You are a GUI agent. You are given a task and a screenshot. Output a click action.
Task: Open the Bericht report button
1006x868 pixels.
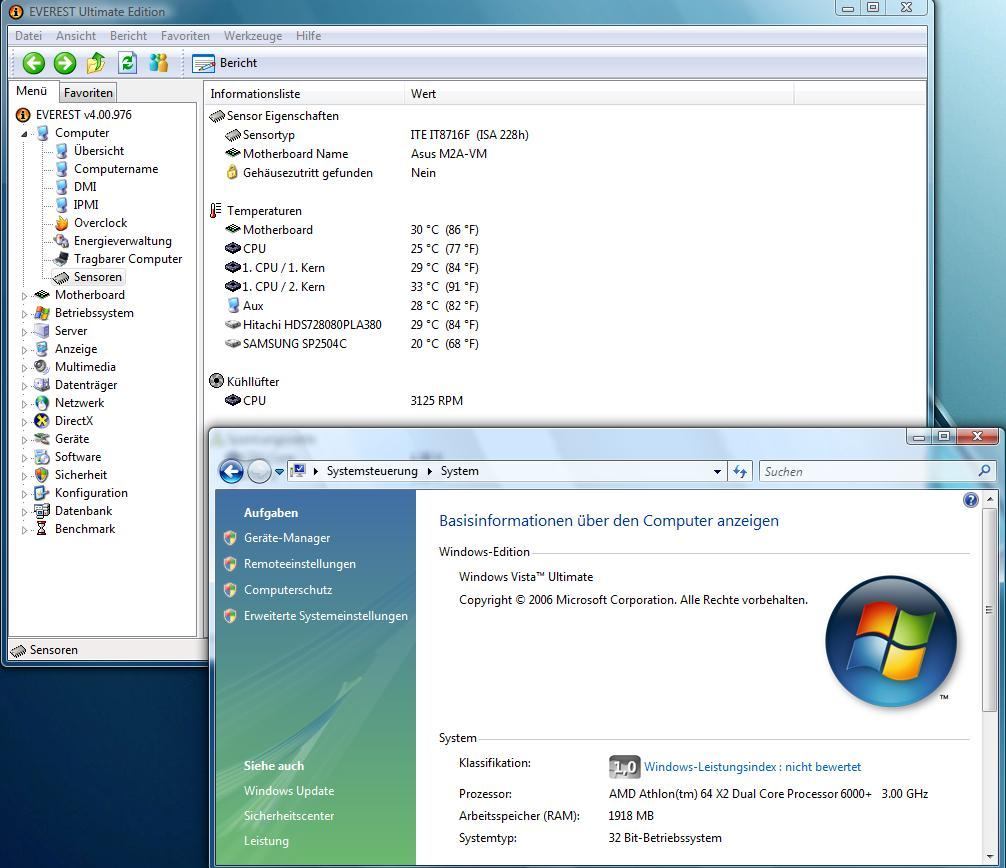[225, 63]
